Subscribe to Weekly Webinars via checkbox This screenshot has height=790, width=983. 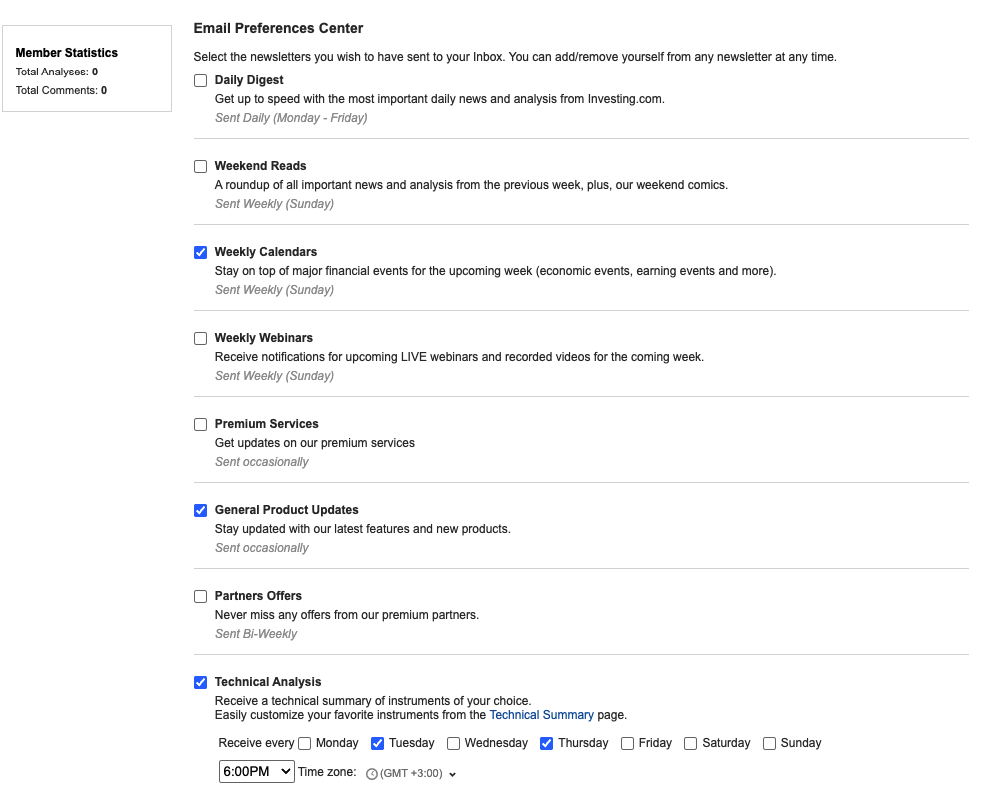point(201,339)
